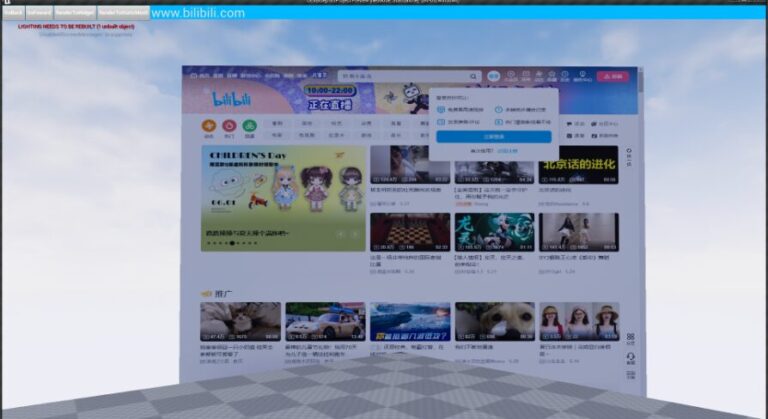Open the chess board video thumbnail
This screenshot has height=419, width=768.
410,232
